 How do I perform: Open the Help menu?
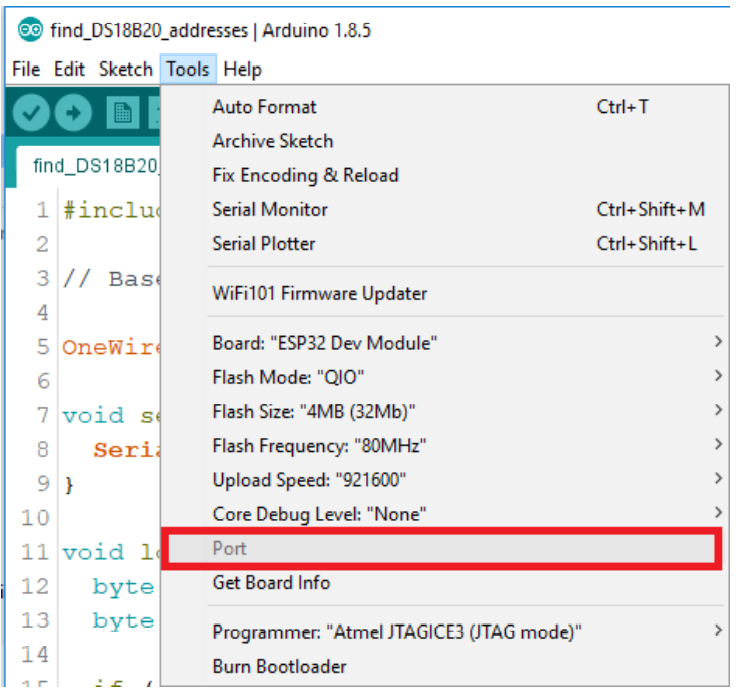tap(242, 69)
